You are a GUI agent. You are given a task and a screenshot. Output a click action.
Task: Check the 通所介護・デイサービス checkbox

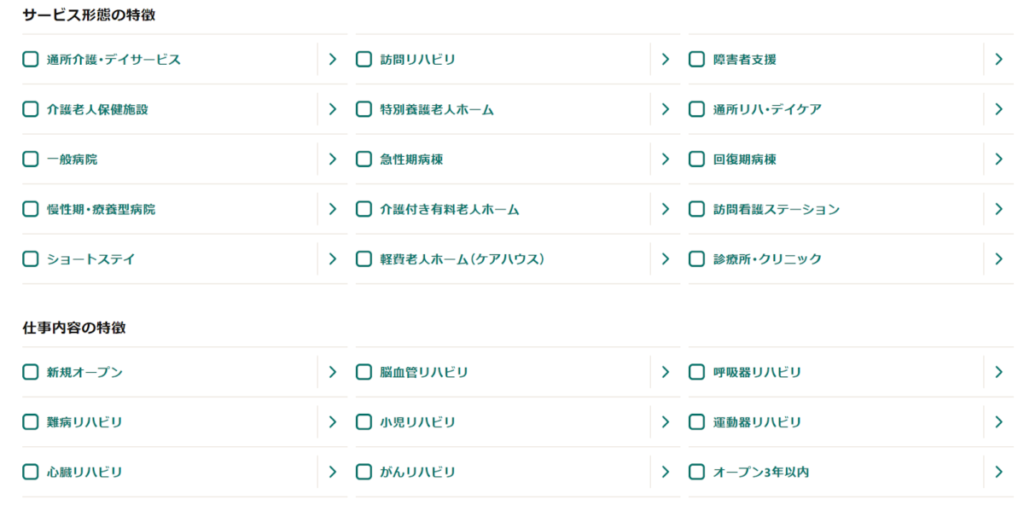point(31,59)
